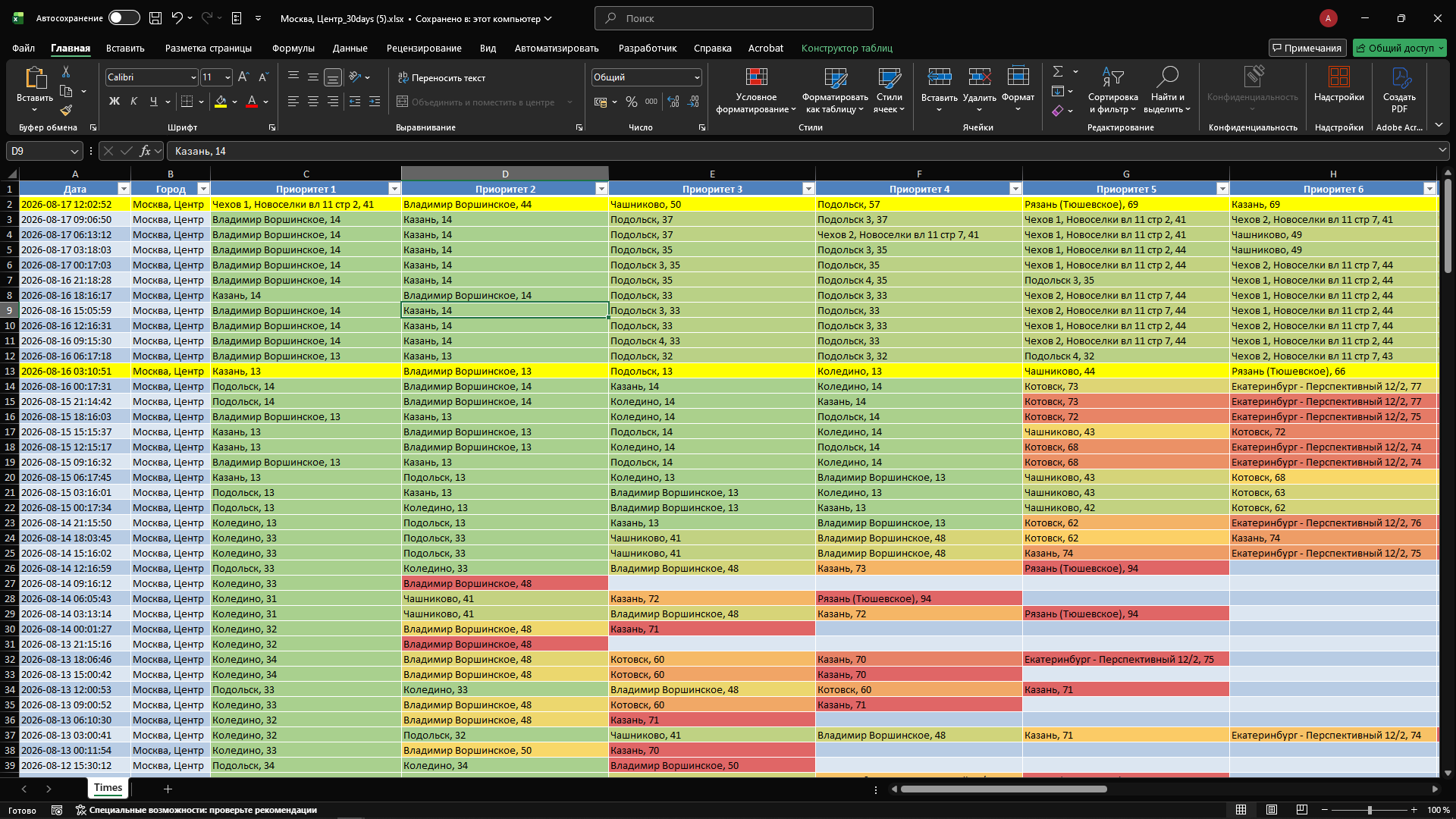Toggle Wrap Text (Переносить текст)
The width and height of the screenshot is (1456, 819).
(441, 77)
